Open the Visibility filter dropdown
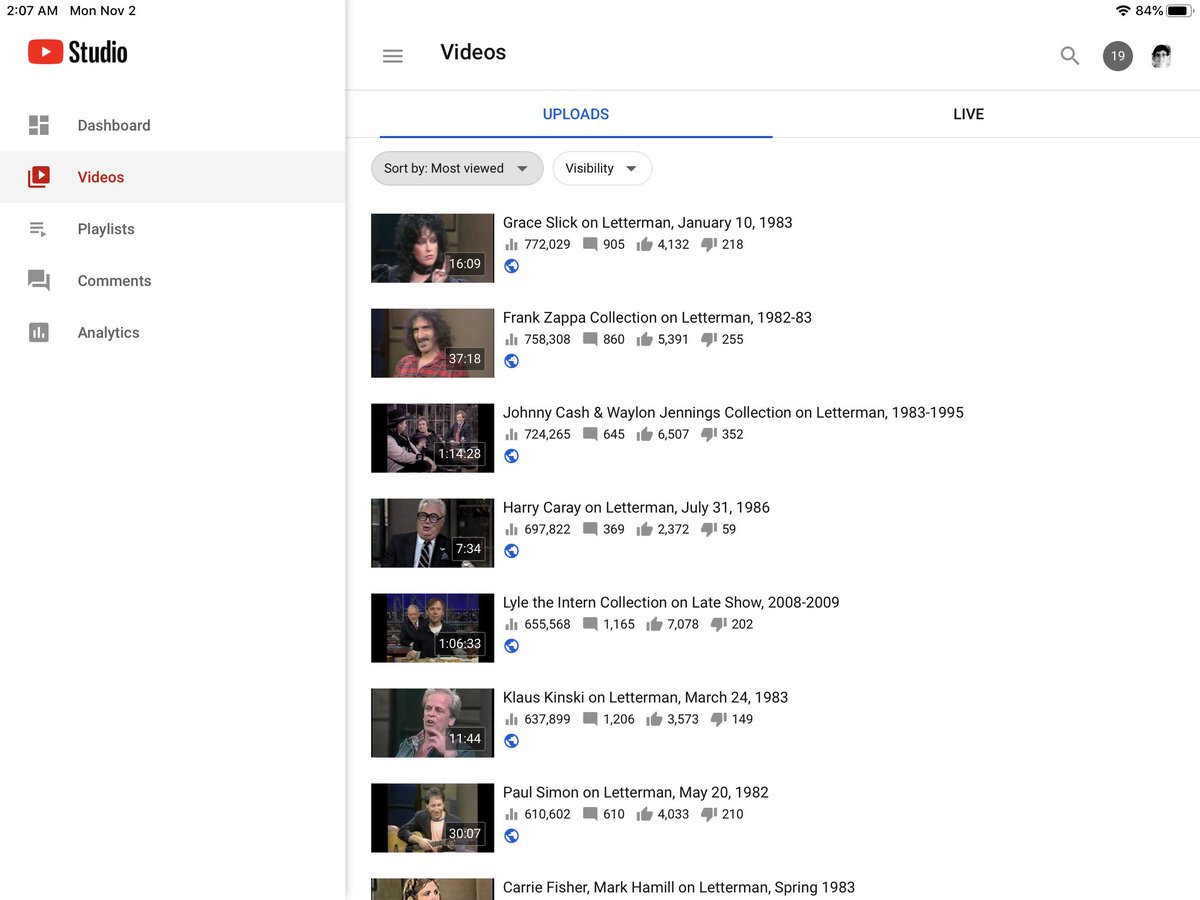The height and width of the screenshot is (900, 1200). [x=602, y=168]
